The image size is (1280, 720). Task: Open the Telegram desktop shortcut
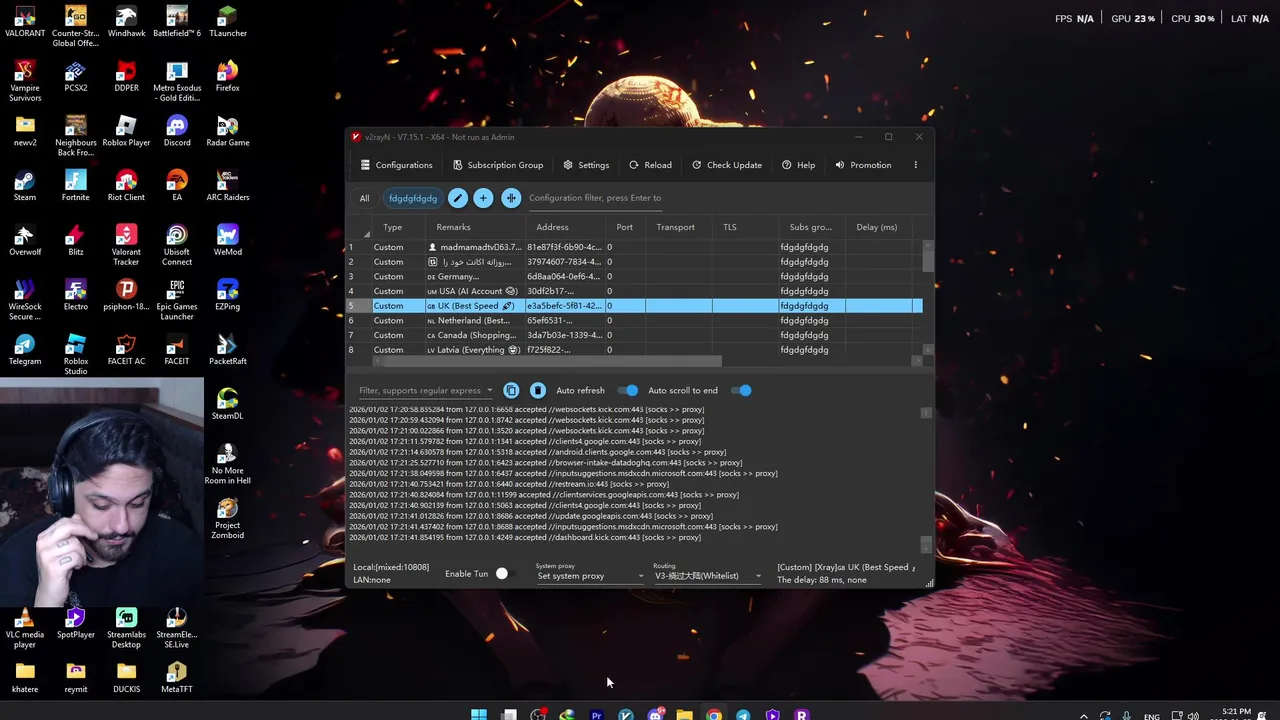25,350
